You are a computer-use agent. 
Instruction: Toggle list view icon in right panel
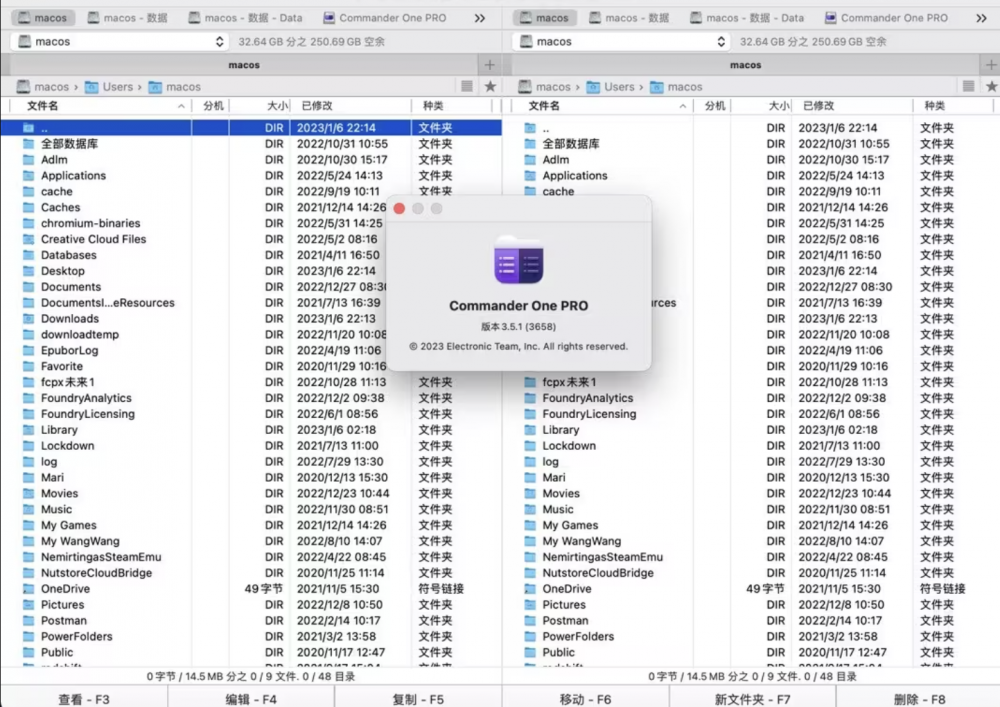(x=968, y=86)
